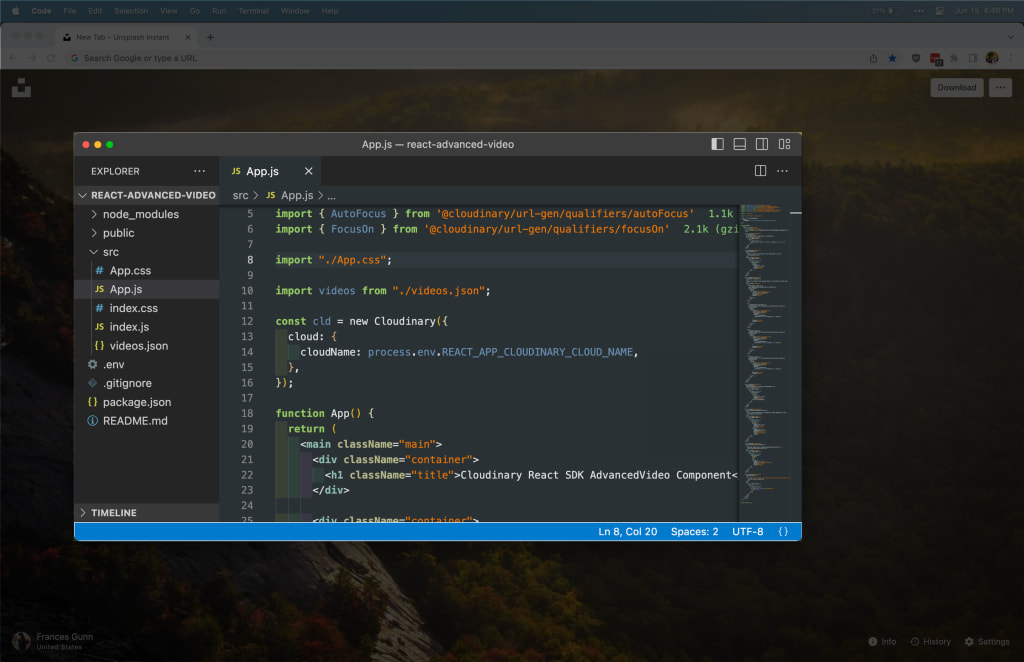The height and width of the screenshot is (662, 1024).
Task: Expand the TIMELINE section
Action: point(147,512)
